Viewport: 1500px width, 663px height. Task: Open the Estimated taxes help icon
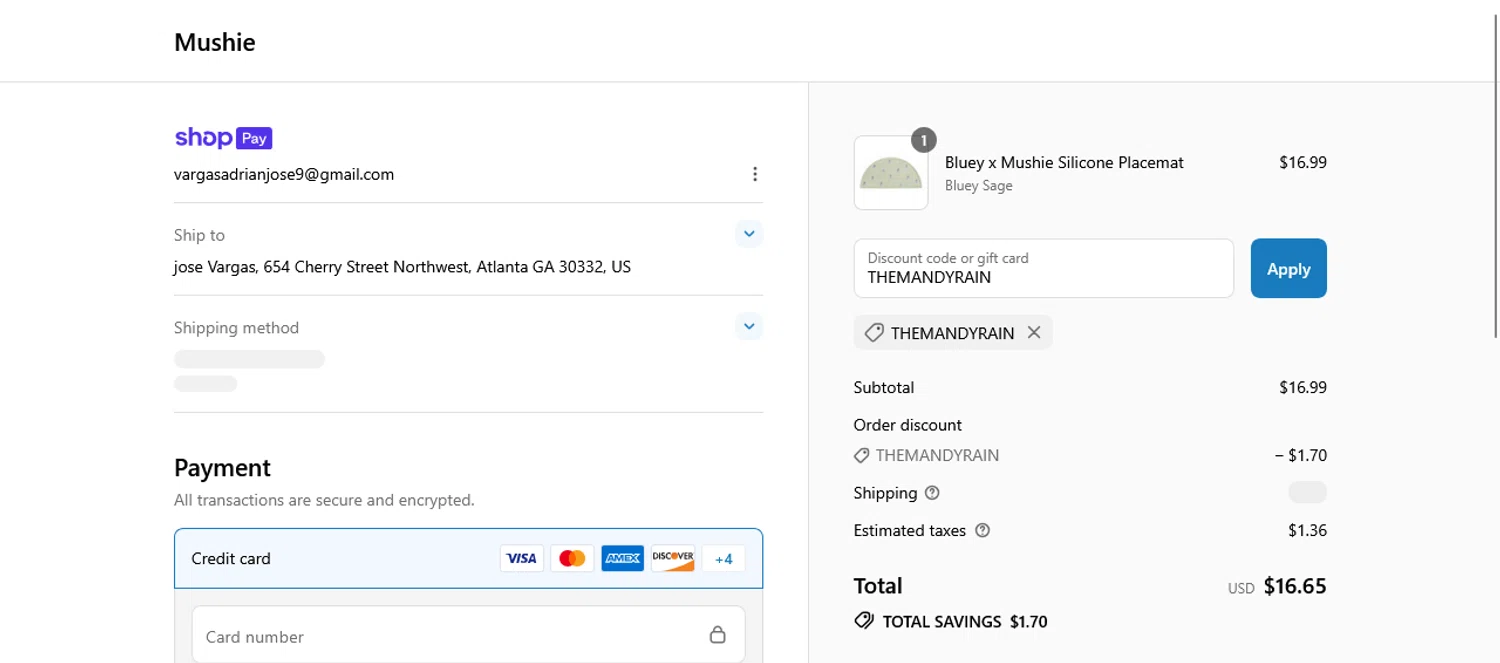[x=982, y=531]
